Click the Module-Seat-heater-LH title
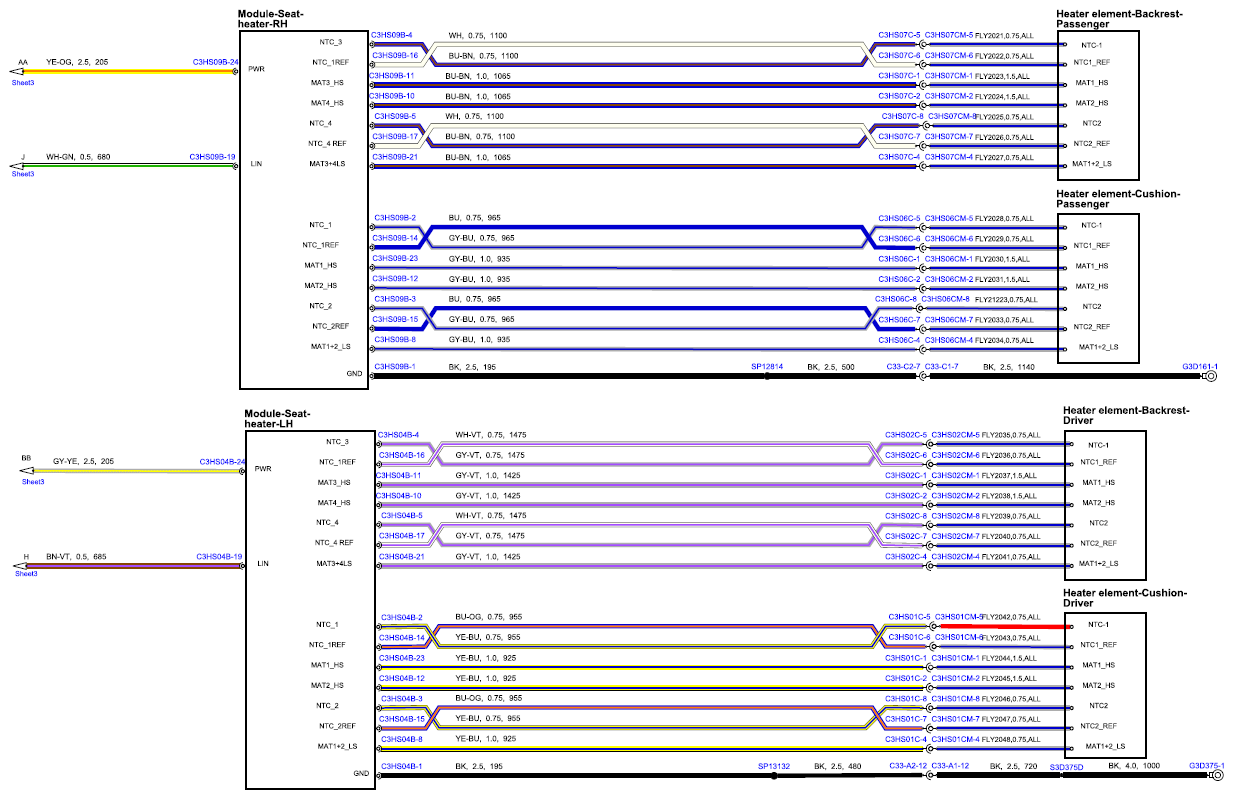Image resolution: width=1233 pixels, height=799 pixels. 278,419
